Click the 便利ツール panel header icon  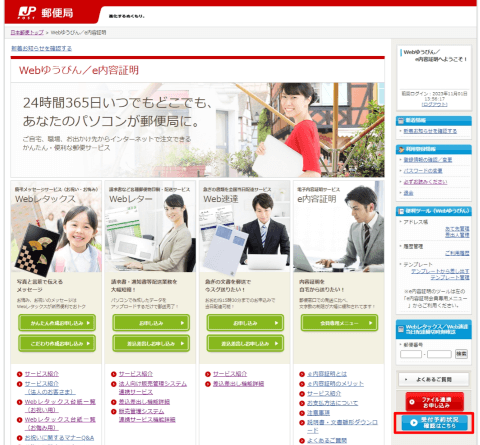(x=400, y=211)
